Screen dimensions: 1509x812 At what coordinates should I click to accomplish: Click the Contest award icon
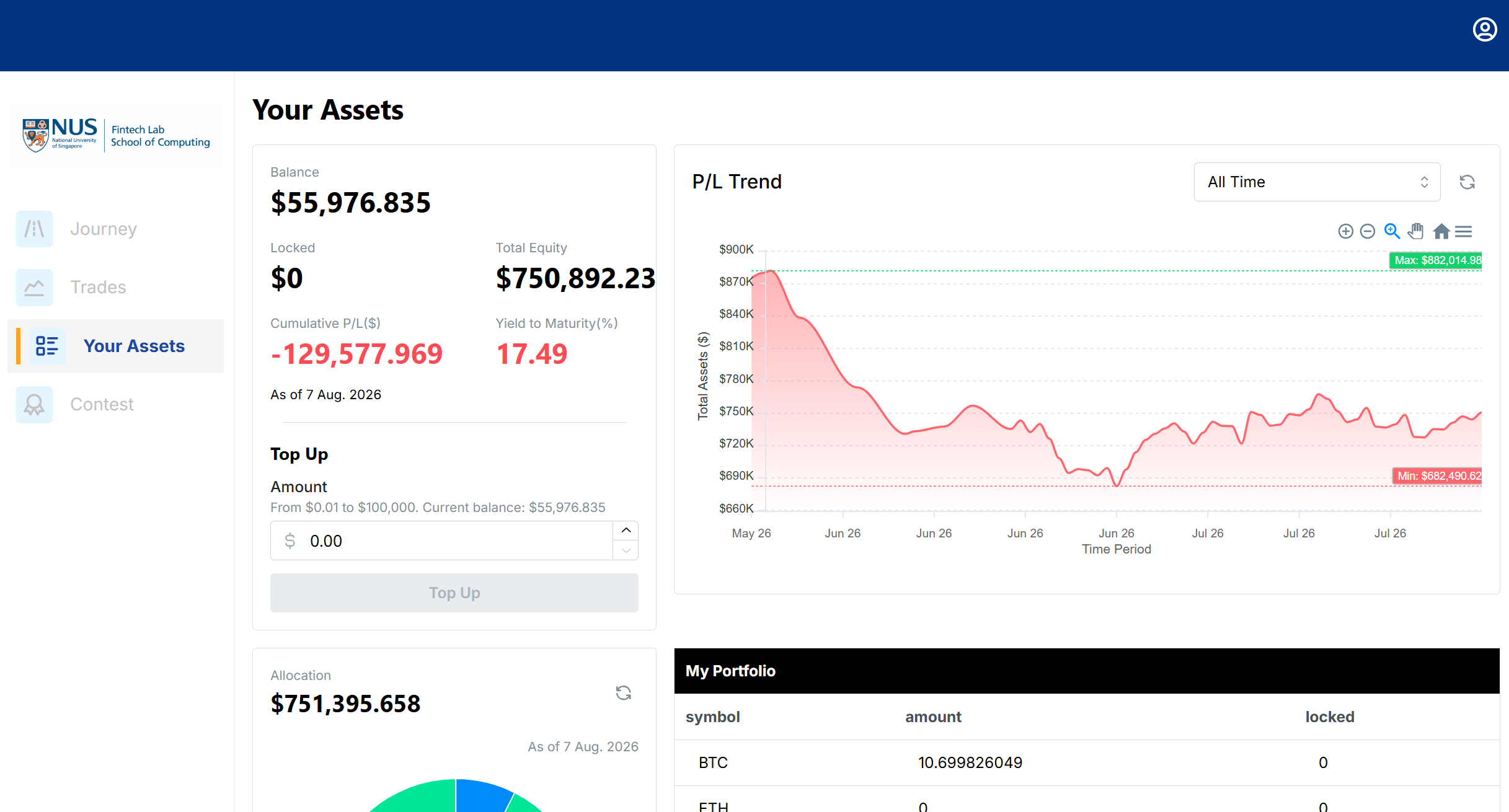point(34,404)
